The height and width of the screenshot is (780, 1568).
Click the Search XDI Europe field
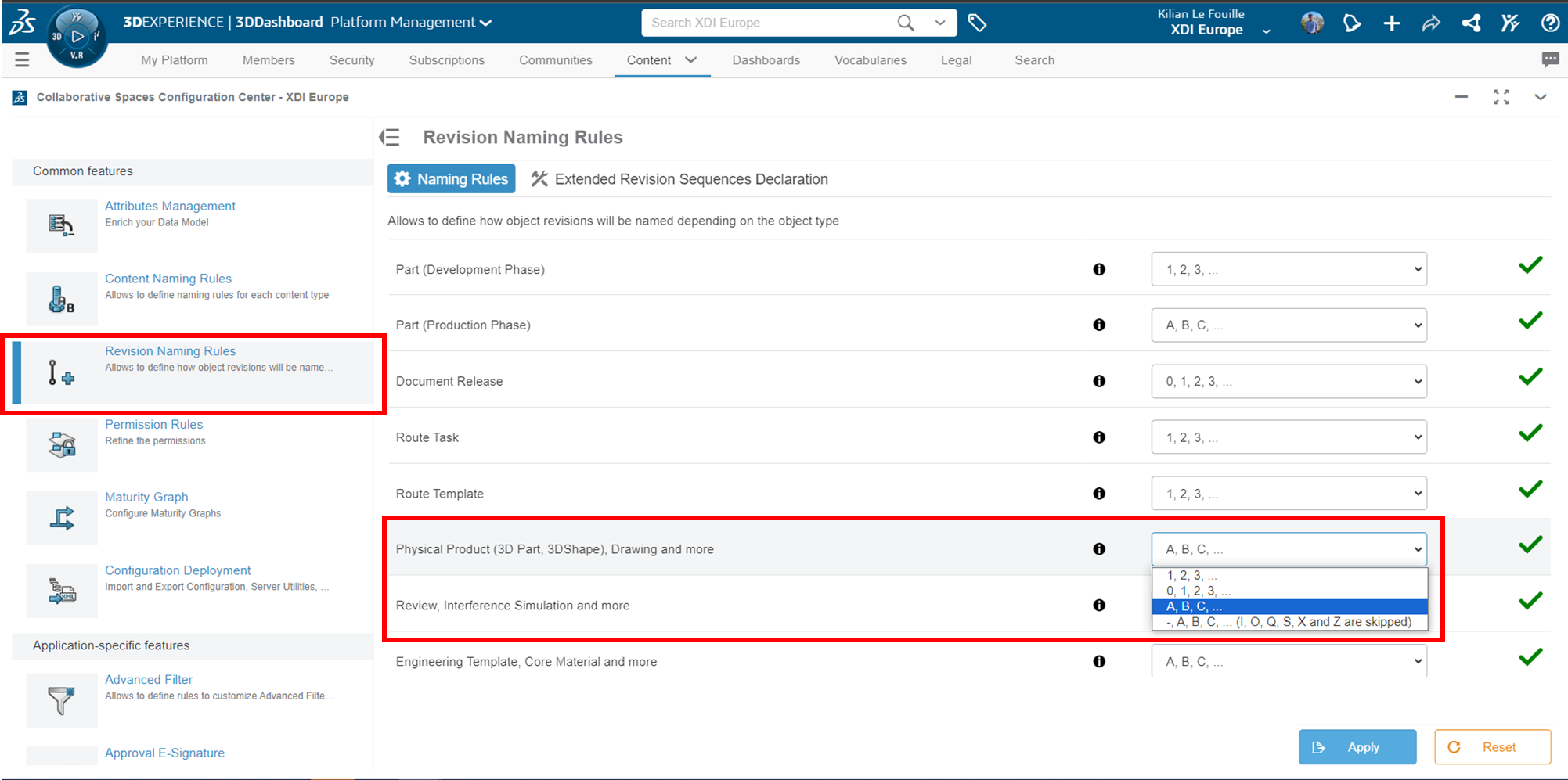pyautogui.click(x=767, y=23)
